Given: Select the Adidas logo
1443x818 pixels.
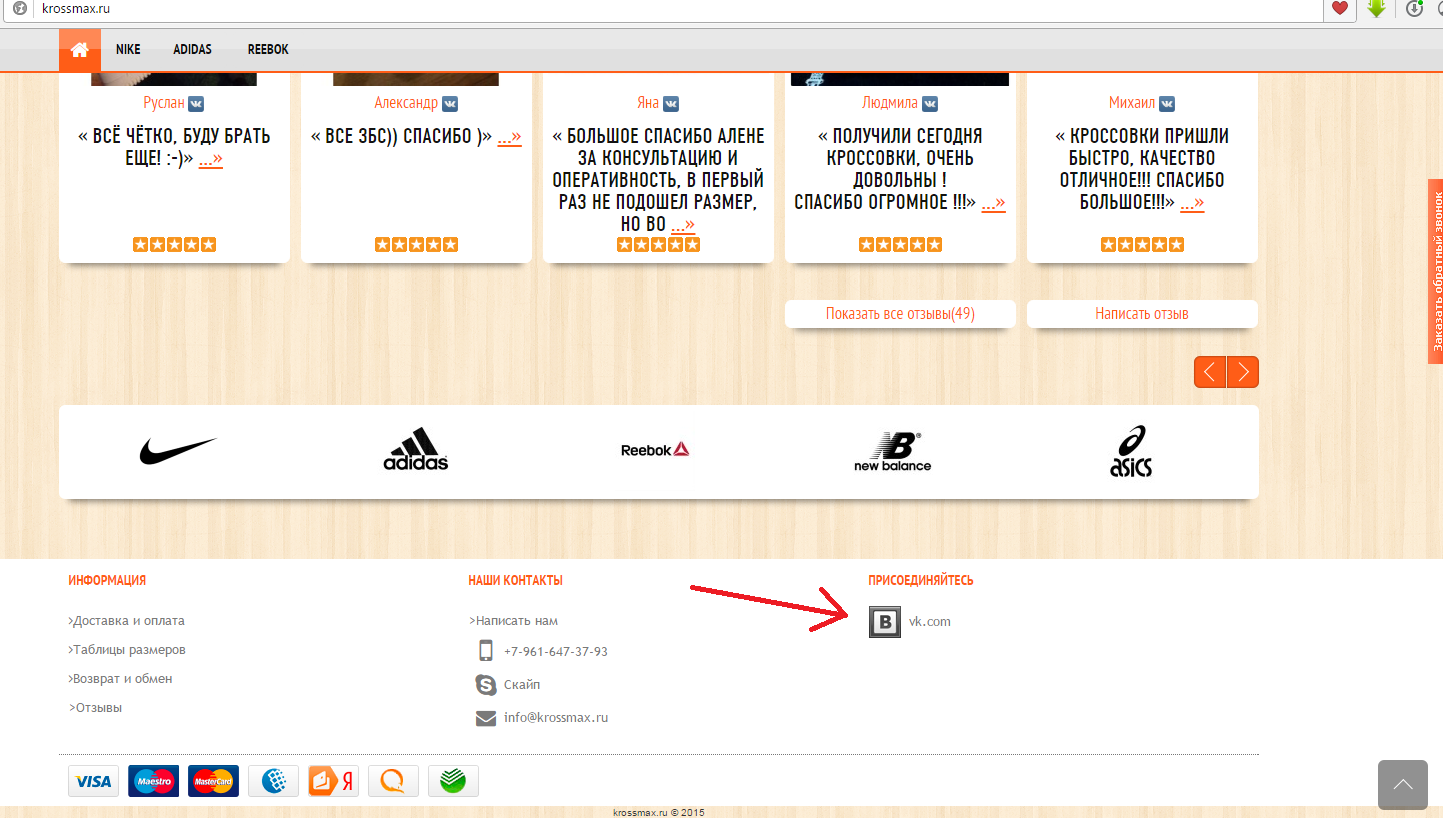Looking at the screenshot, I should (x=416, y=450).
